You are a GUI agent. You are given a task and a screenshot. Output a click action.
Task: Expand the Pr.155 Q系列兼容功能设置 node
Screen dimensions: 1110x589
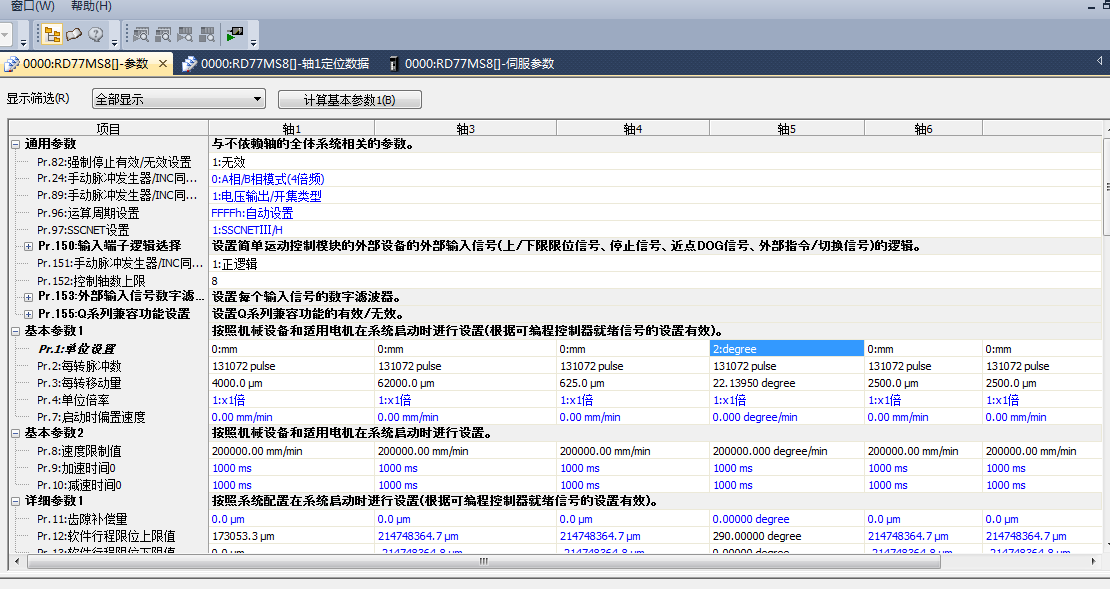tap(29, 314)
